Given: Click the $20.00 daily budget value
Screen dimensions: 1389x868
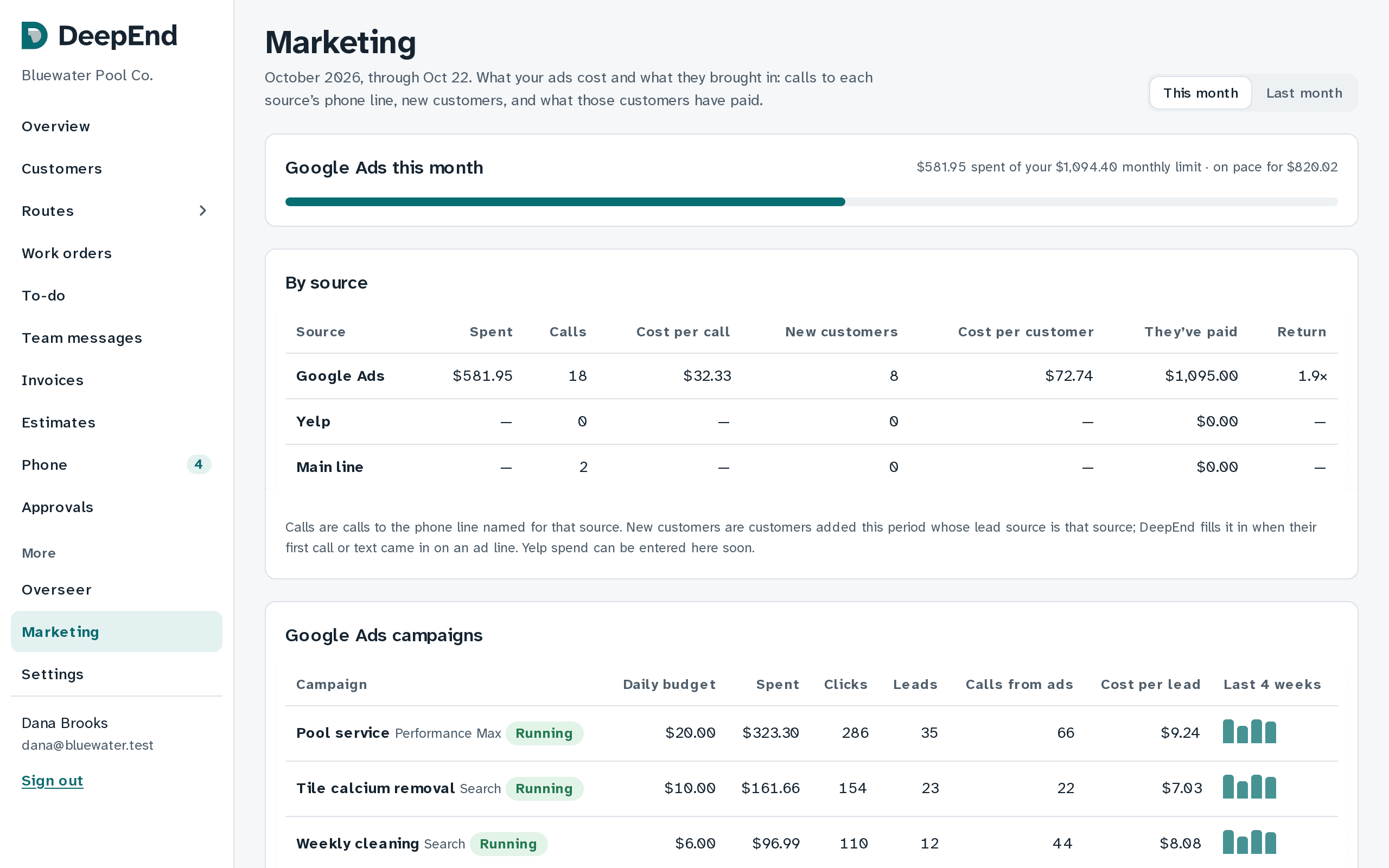Looking at the screenshot, I should coord(691,733).
